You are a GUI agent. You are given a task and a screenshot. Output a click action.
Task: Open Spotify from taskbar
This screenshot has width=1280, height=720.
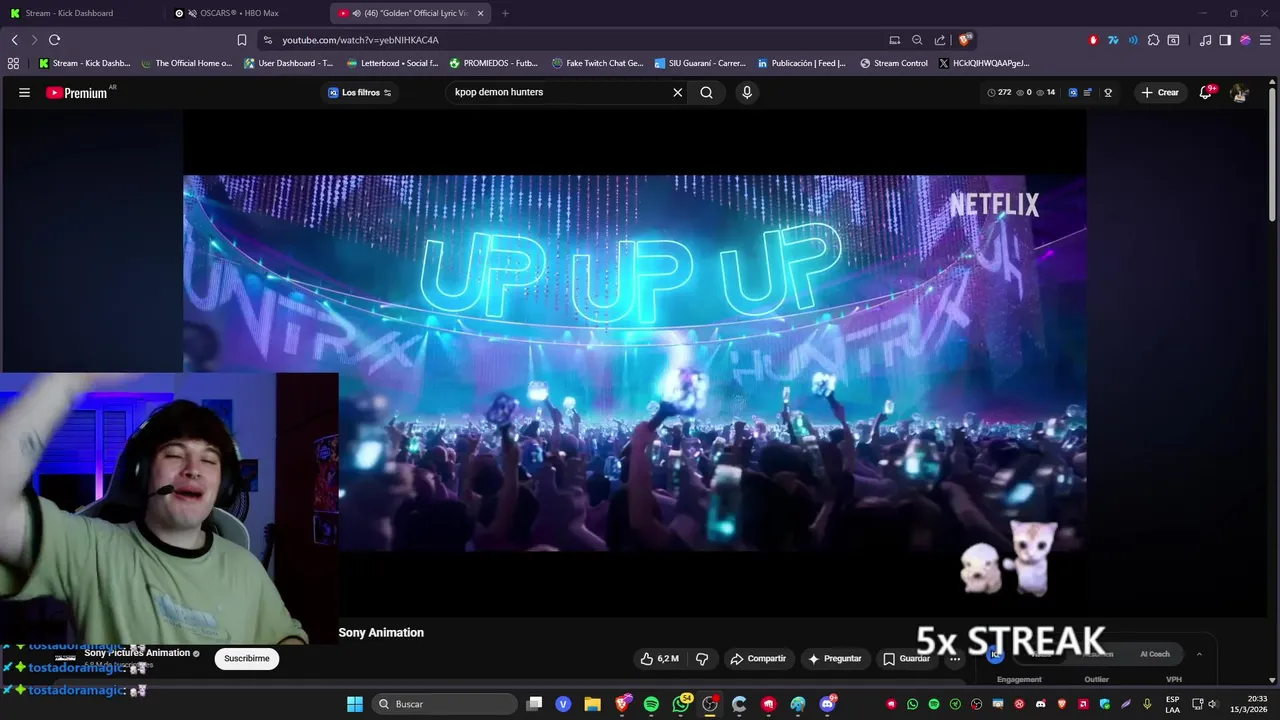point(651,704)
